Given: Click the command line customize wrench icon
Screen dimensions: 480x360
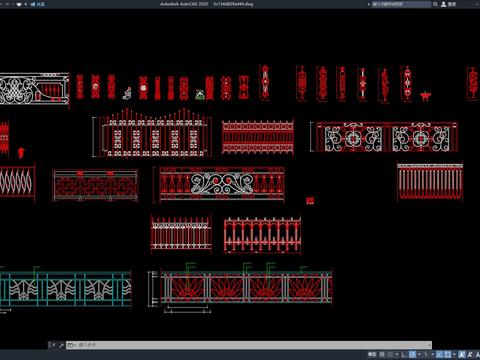Looking at the screenshot, I should pyautogui.click(x=61, y=345).
